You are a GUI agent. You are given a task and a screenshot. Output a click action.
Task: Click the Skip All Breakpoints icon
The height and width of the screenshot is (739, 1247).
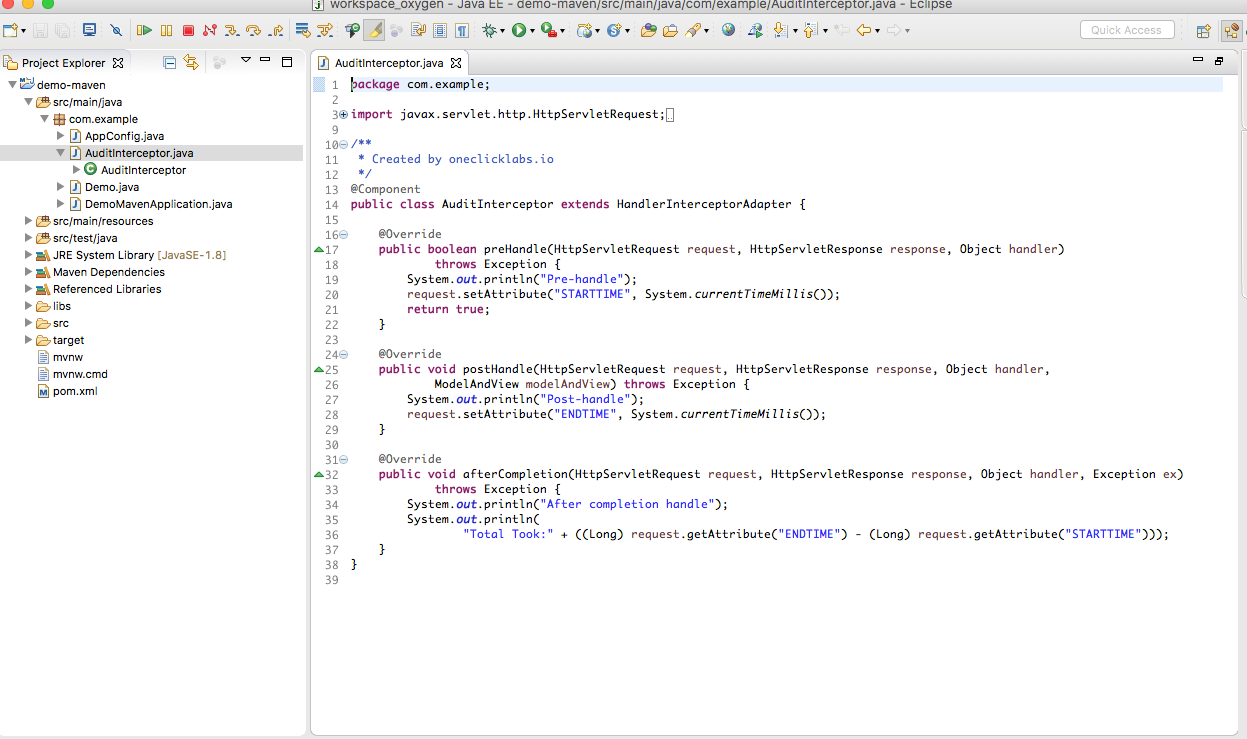coord(115,30)
